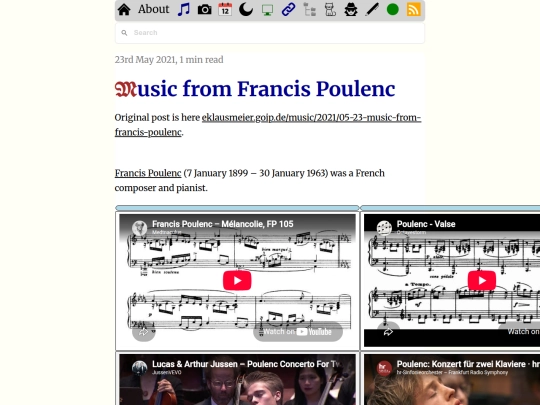This screenshot has width=540, height=405.
Task: Go to the home page icon
Action: [x=124, y=10]
